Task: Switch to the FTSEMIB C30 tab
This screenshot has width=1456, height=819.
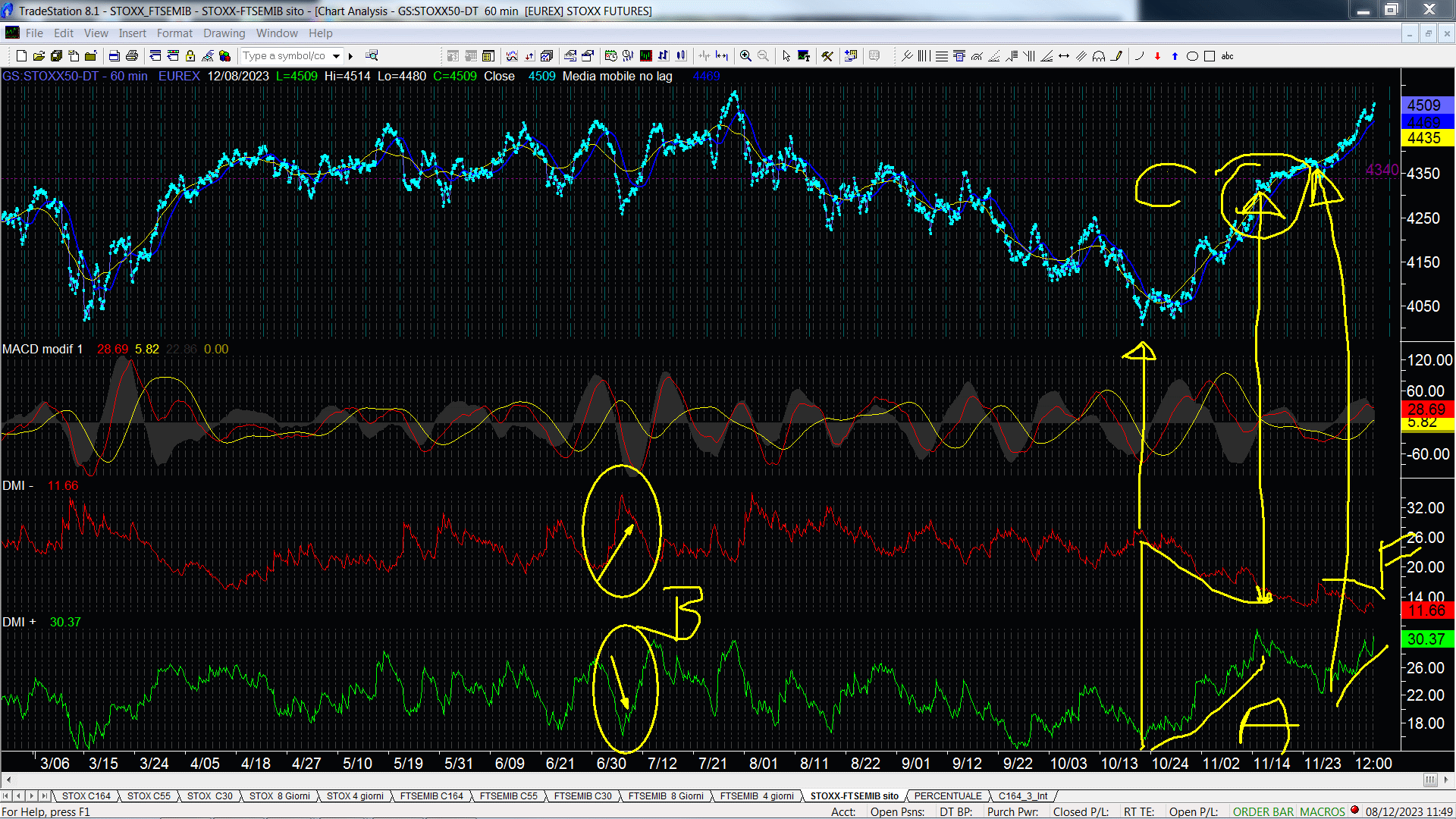Action: tap(582, 796)
